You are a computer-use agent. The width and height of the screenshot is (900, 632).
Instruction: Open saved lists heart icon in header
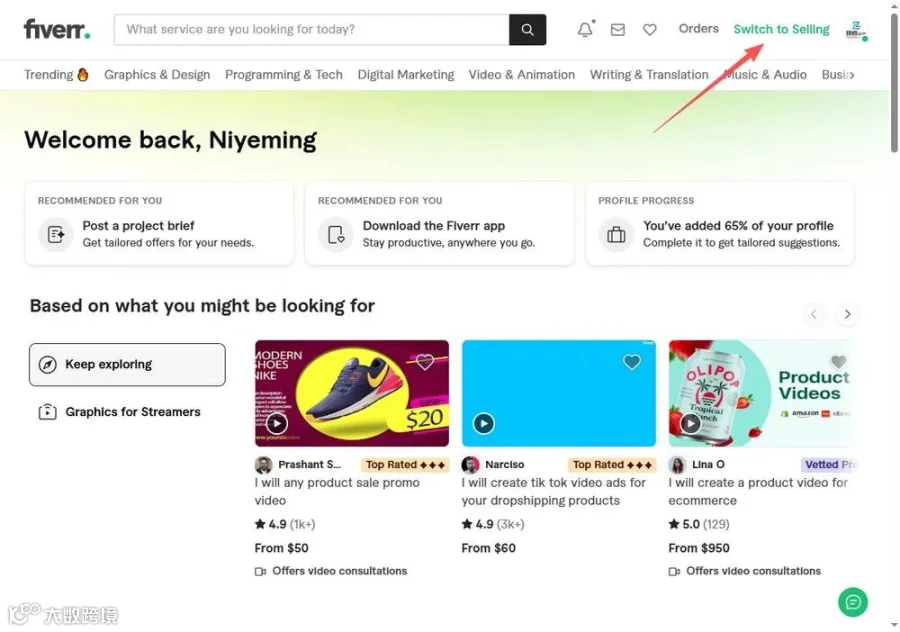[650, 29]
